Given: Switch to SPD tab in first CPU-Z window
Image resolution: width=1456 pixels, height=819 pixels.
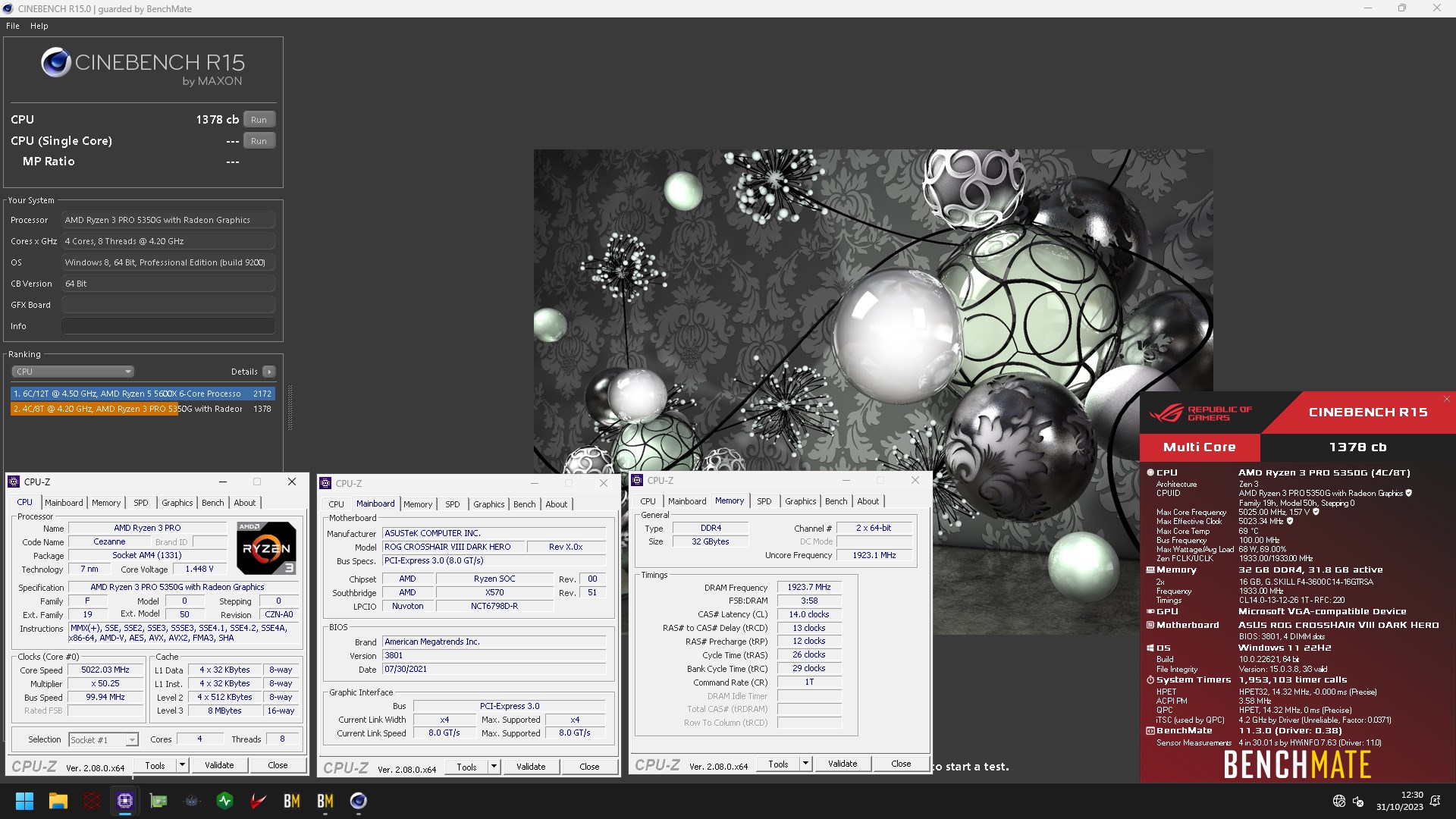Looking at the screenshot, I should [x=141, y=503].
